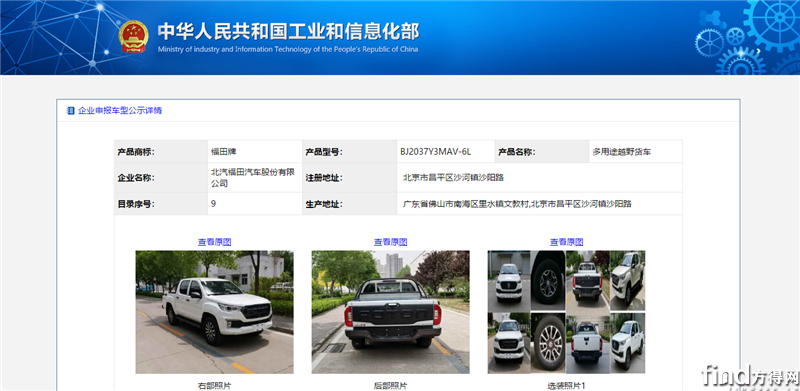Select the product model BJ2037Y3MAV-6L value

click(436, 152)
